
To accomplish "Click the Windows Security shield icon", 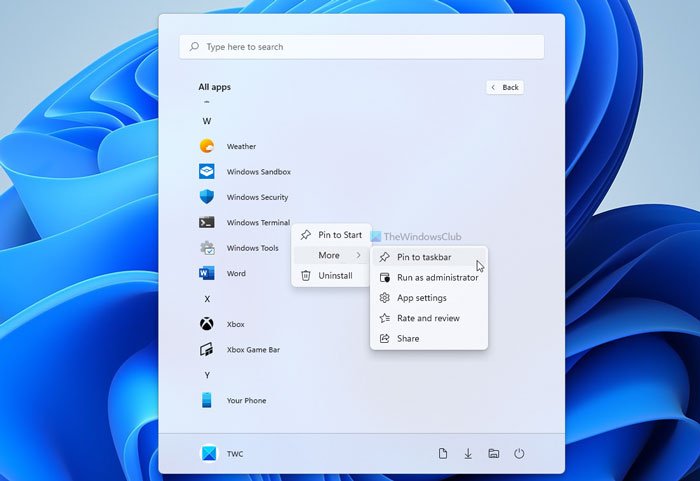I will click(207, 197).
